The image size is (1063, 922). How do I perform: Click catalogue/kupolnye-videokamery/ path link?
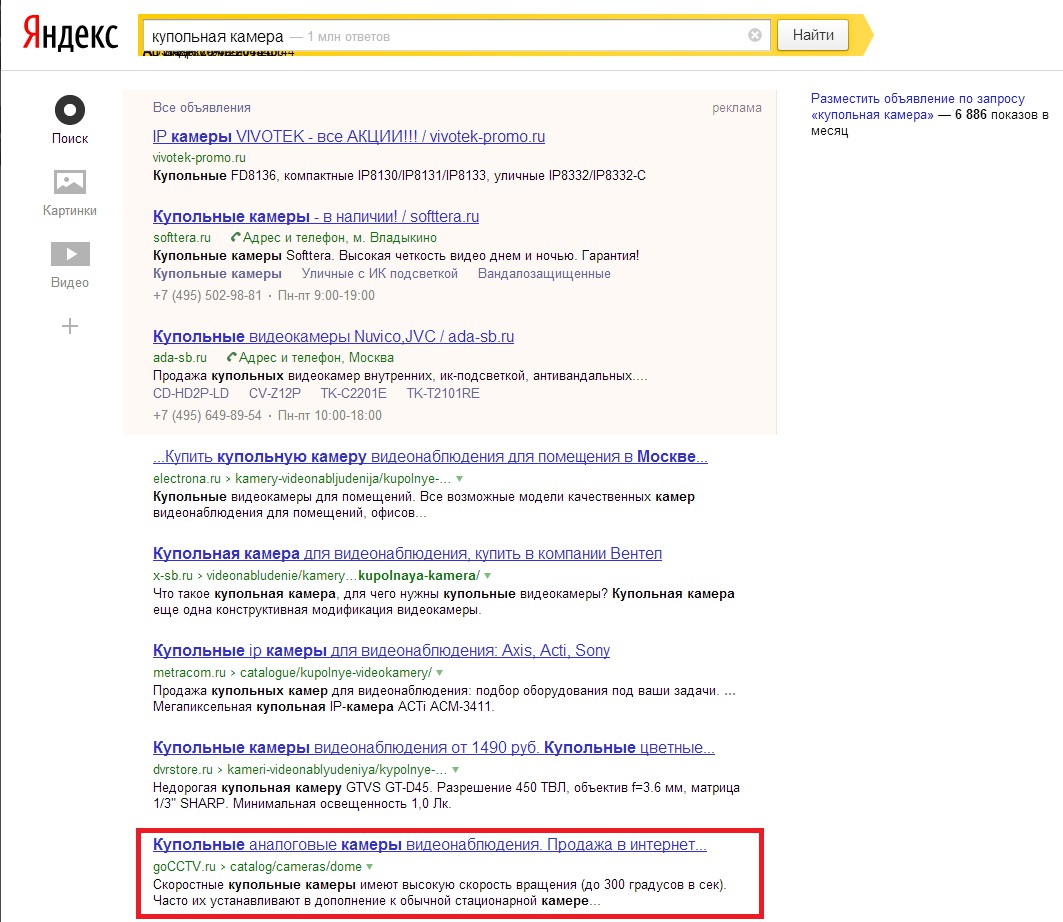[x=336, y=673]
